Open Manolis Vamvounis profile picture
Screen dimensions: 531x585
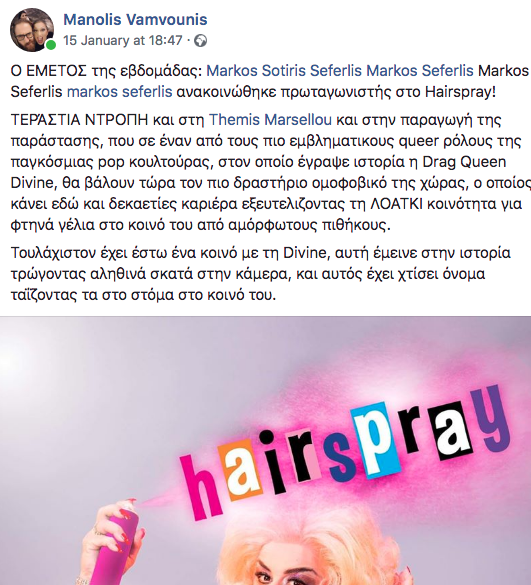point(32,30)
